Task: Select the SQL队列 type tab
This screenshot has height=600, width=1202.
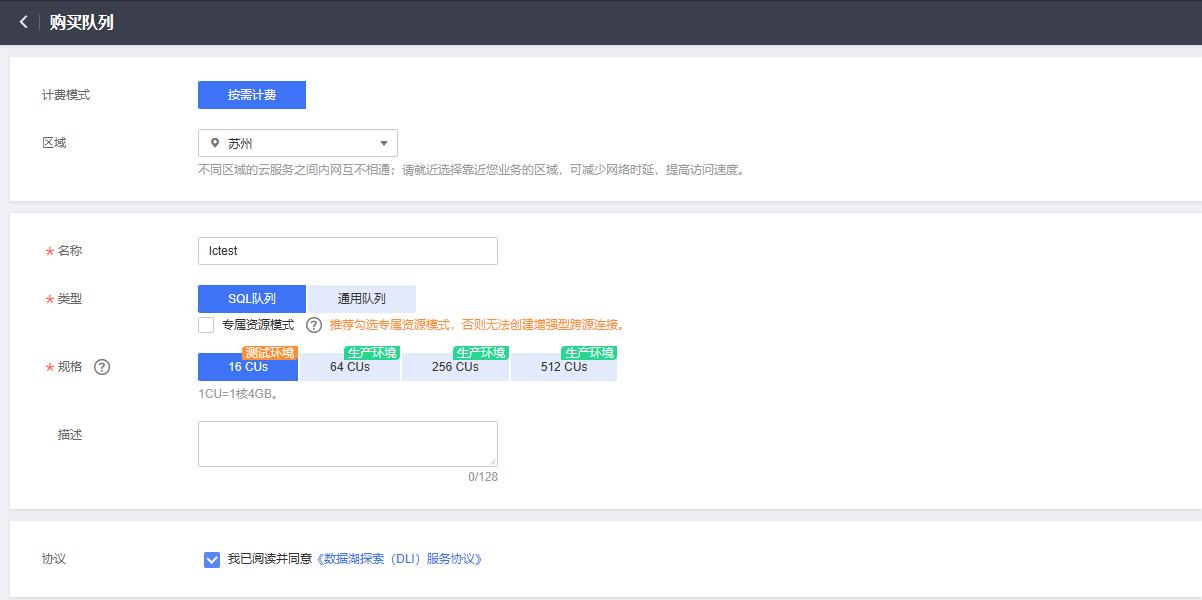Action: tap(252, 299)
